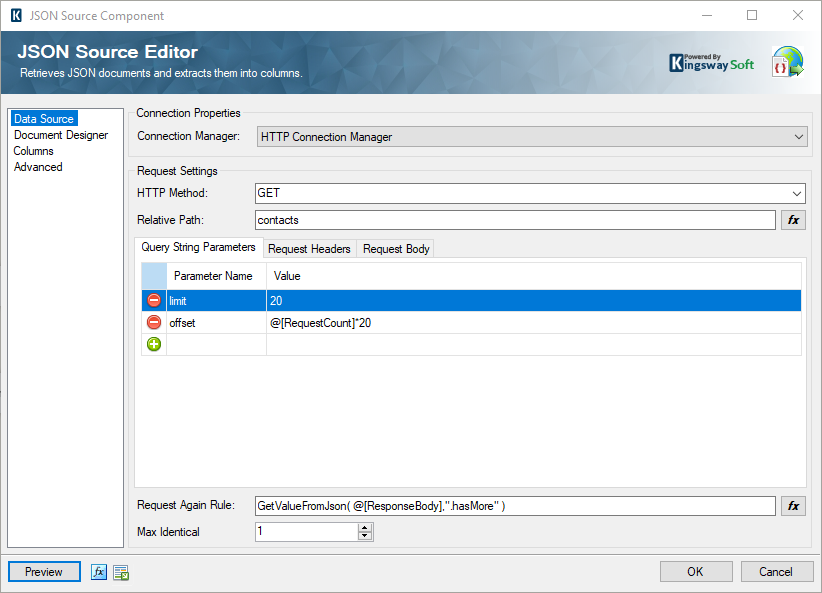822x593 pixels.
Task: Open the expression editor for Relative Path
Action: (793, 219)
